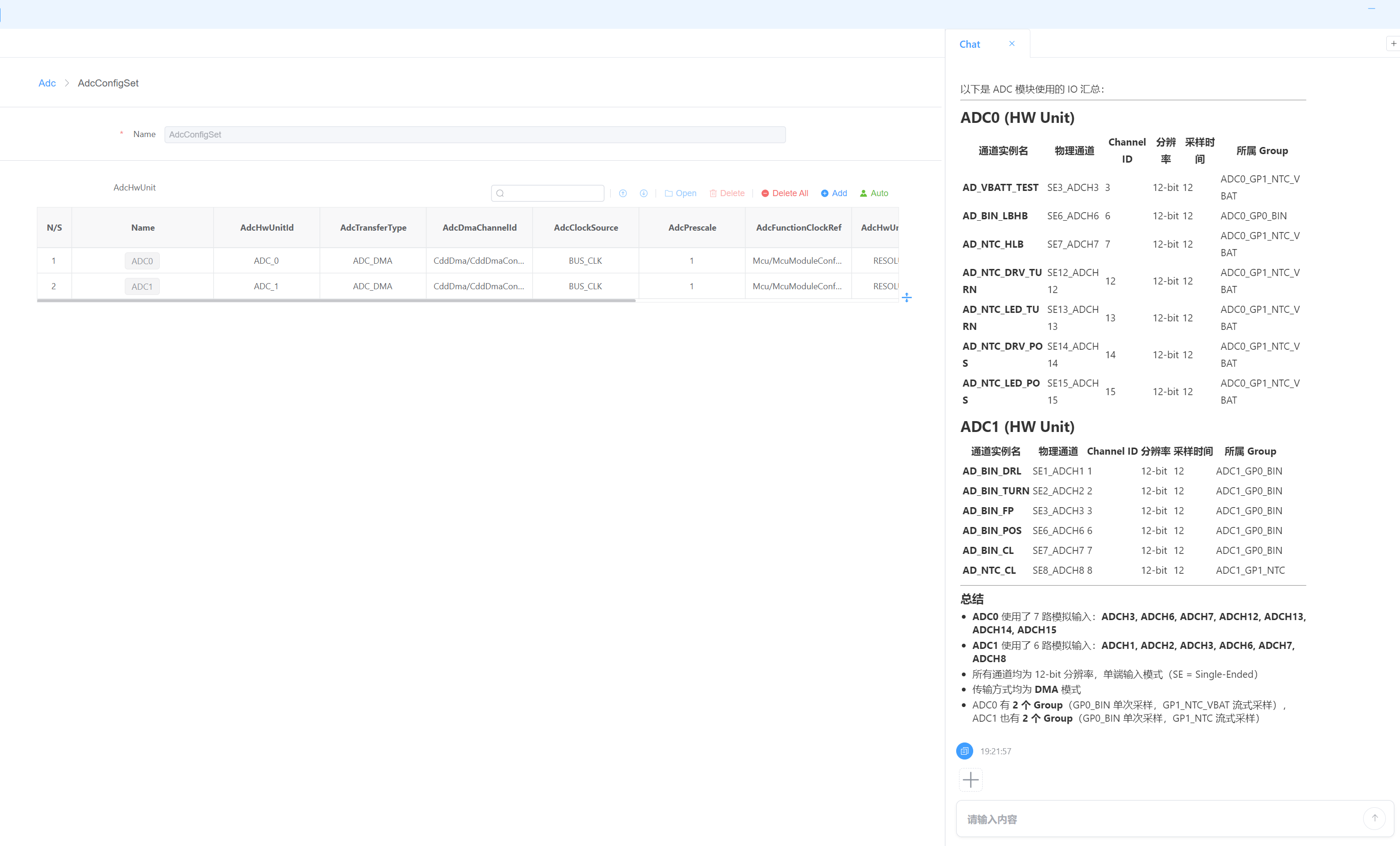
Task: Click AD_BIN_POS in the chat table
Action: [992, 531]
